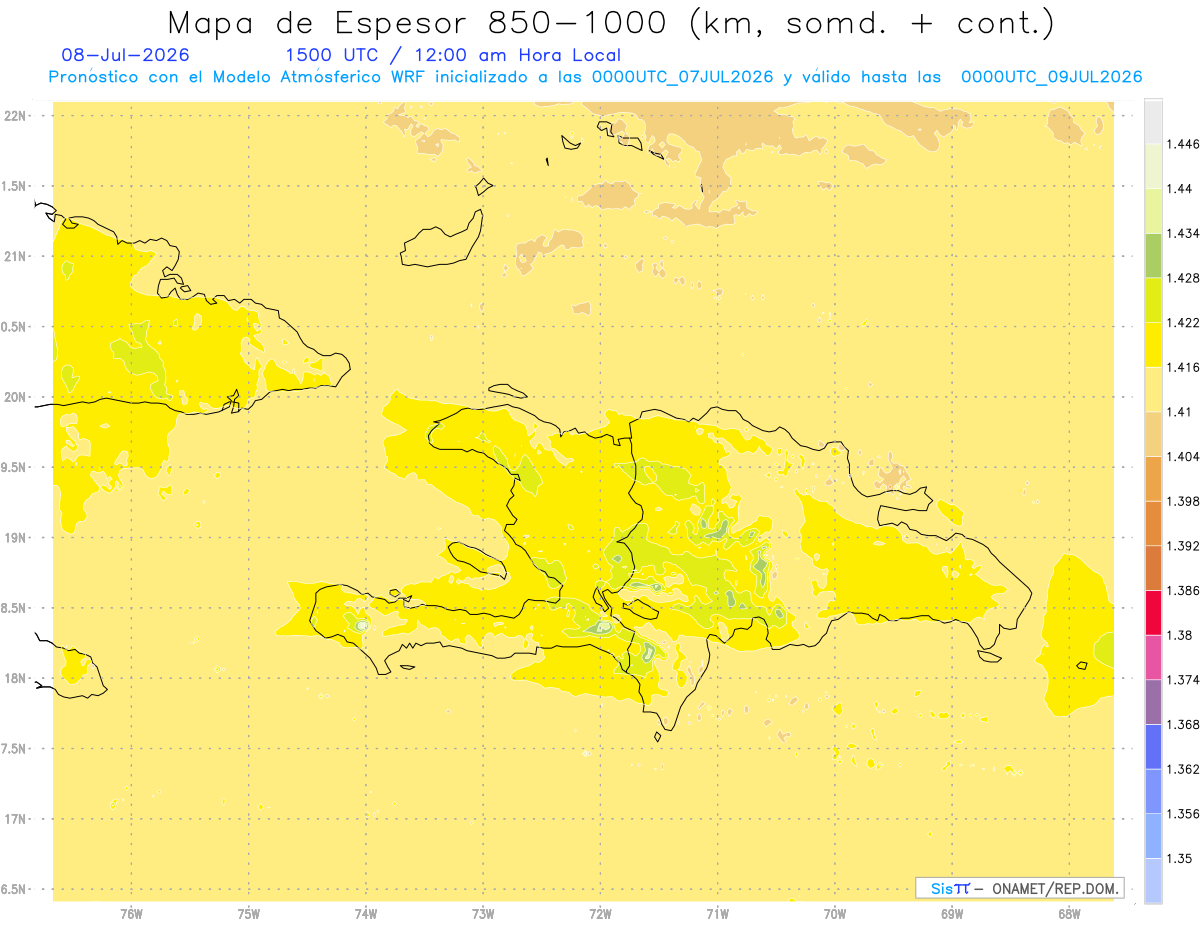Click the legend value 1.35

click(1178, 858)
